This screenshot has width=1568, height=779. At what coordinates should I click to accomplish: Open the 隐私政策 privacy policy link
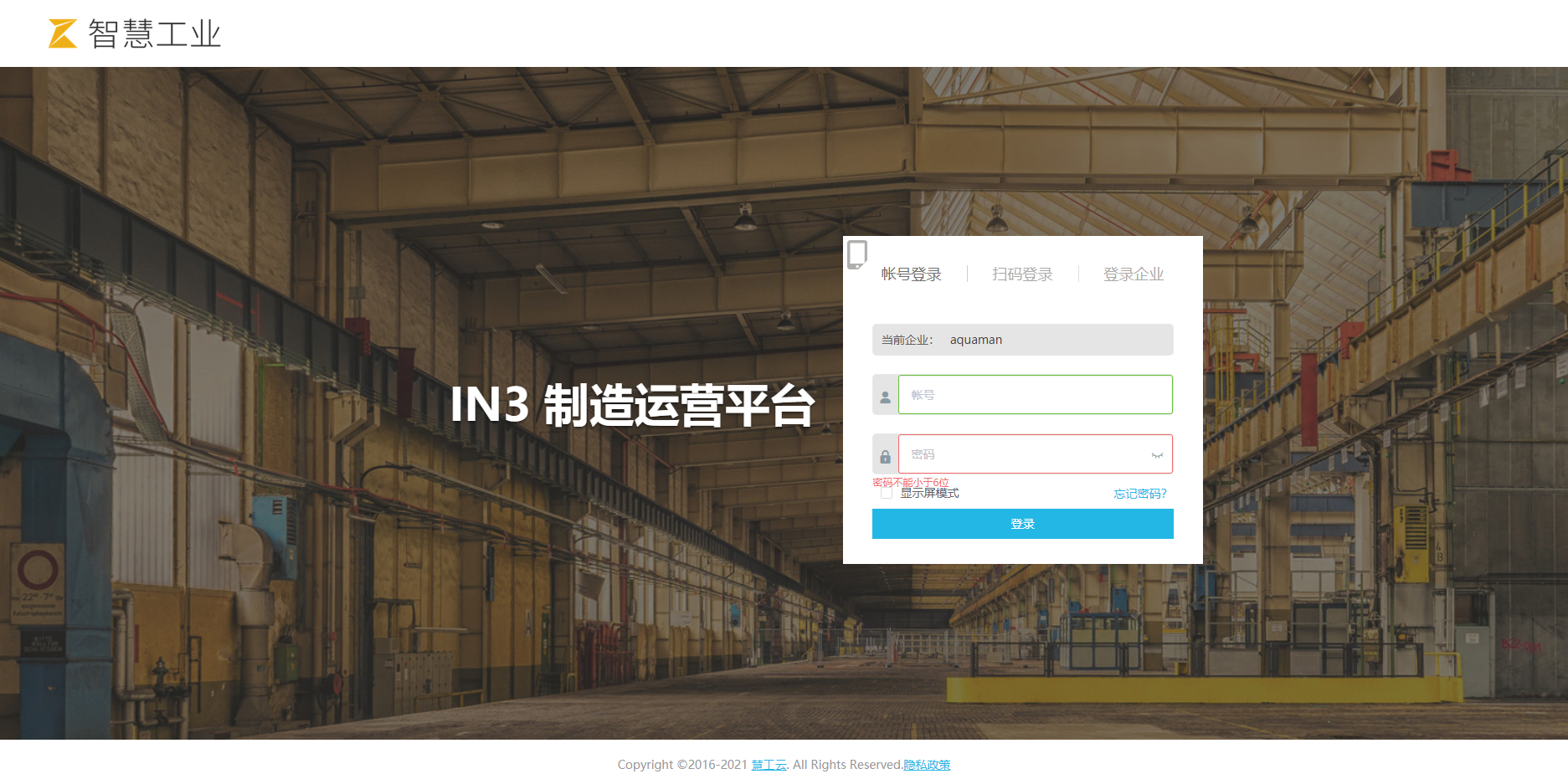tap(927, 765)
